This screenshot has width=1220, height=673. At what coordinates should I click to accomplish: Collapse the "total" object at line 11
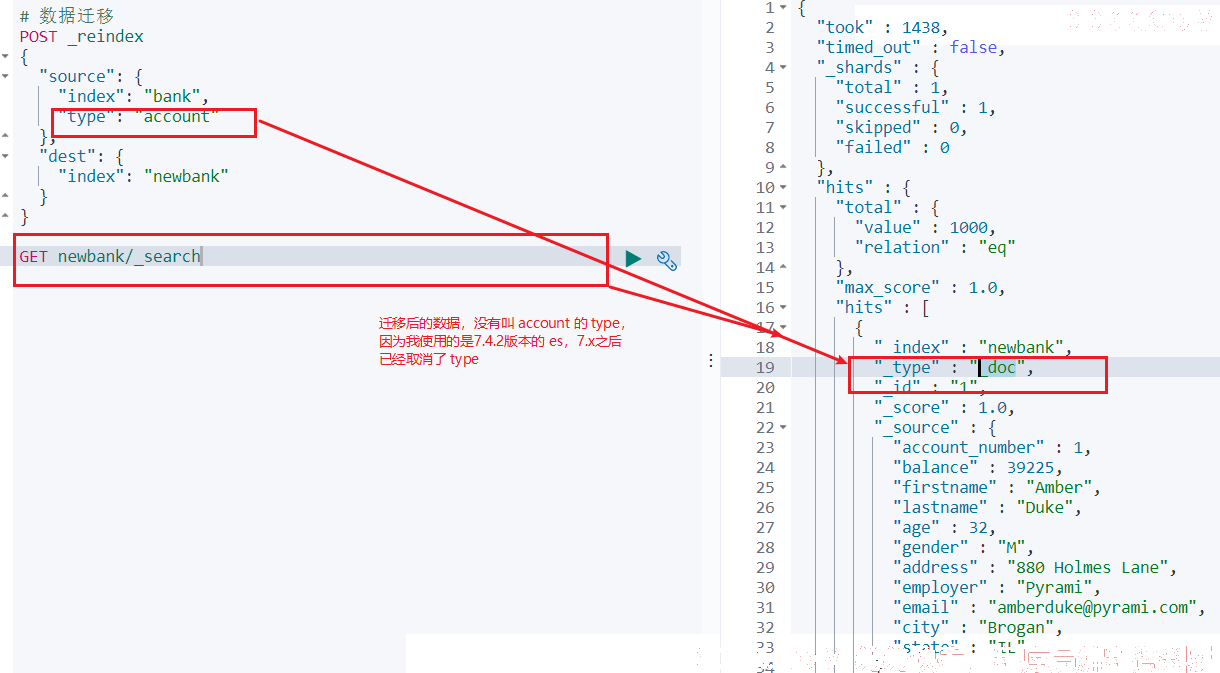coord(784,207)
